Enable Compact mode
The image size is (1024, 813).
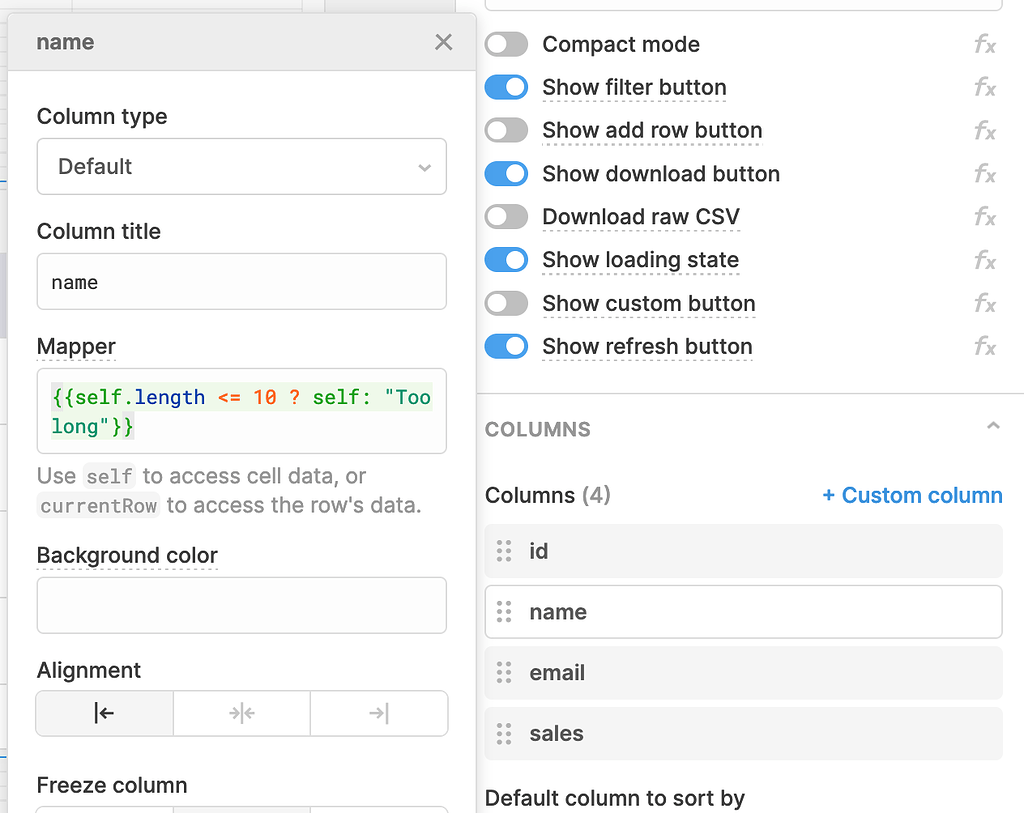click(x=506, y=44)
